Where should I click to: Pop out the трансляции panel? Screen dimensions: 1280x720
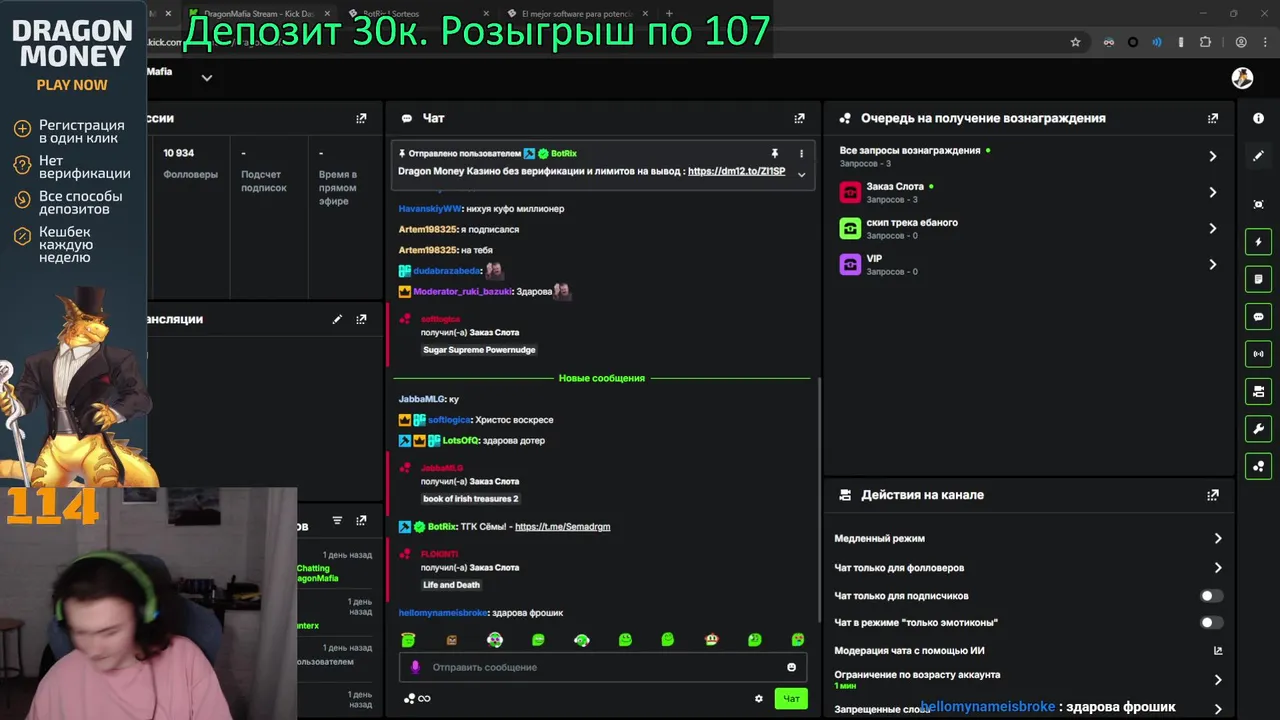(361, 319)
